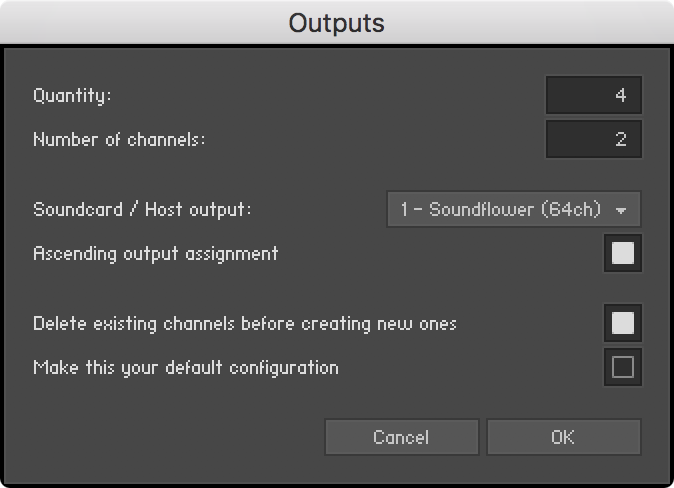Confirm settings with the OK button
Image resolution: width=674 pixels, height=488 pixels.
coord(564,437)
